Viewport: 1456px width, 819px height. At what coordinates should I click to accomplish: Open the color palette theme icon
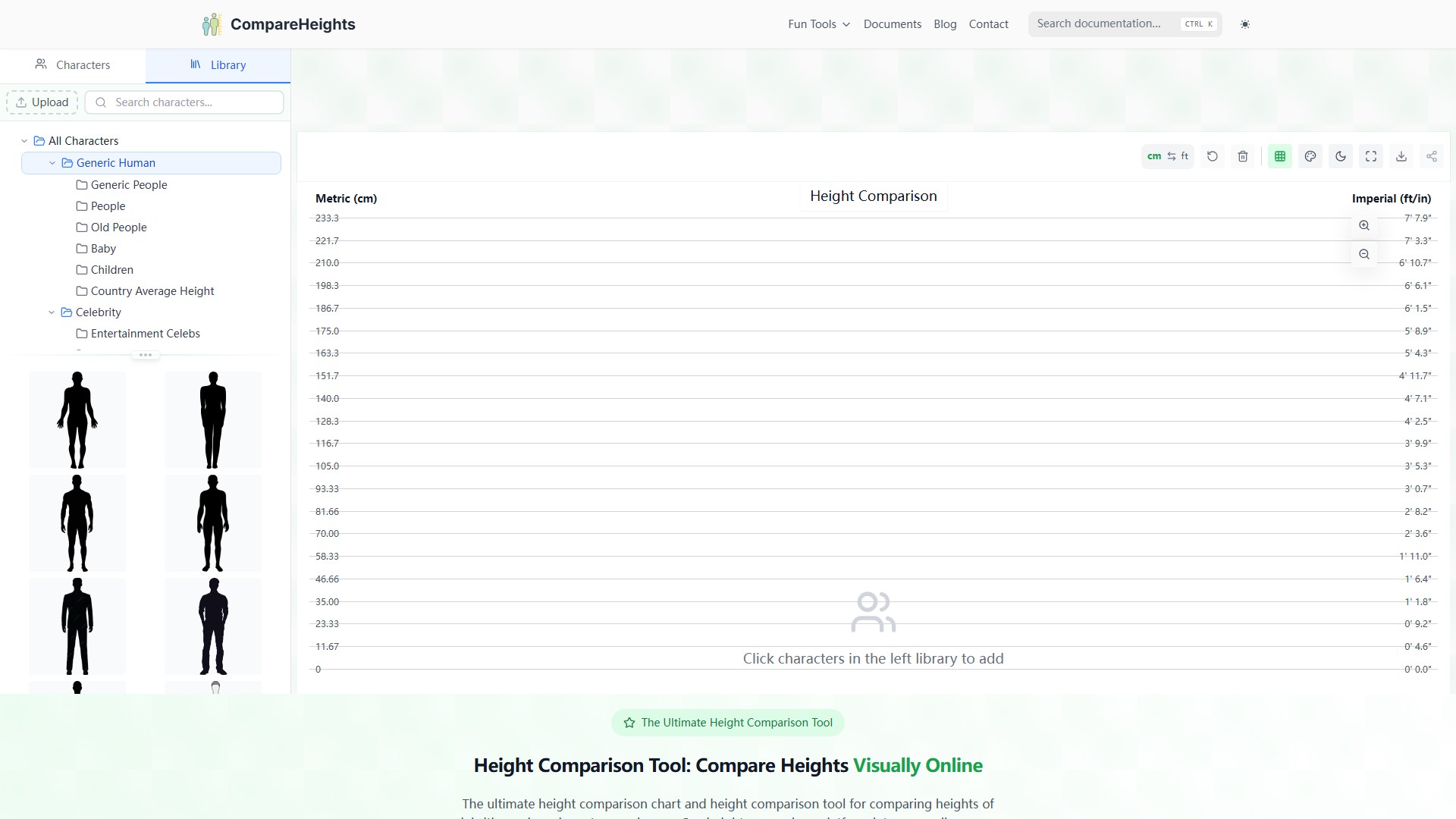tap(1310, 156)
